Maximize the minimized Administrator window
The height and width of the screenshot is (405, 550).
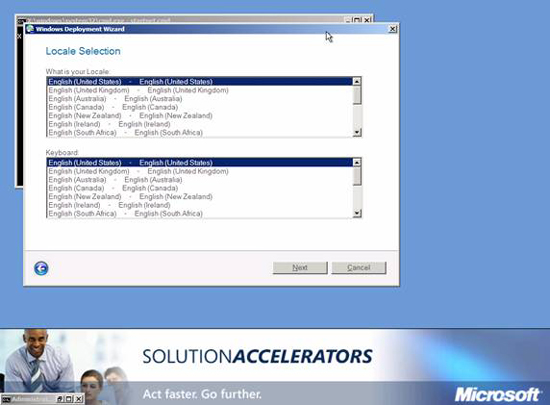pyautogui.click(x=69, y=399)
